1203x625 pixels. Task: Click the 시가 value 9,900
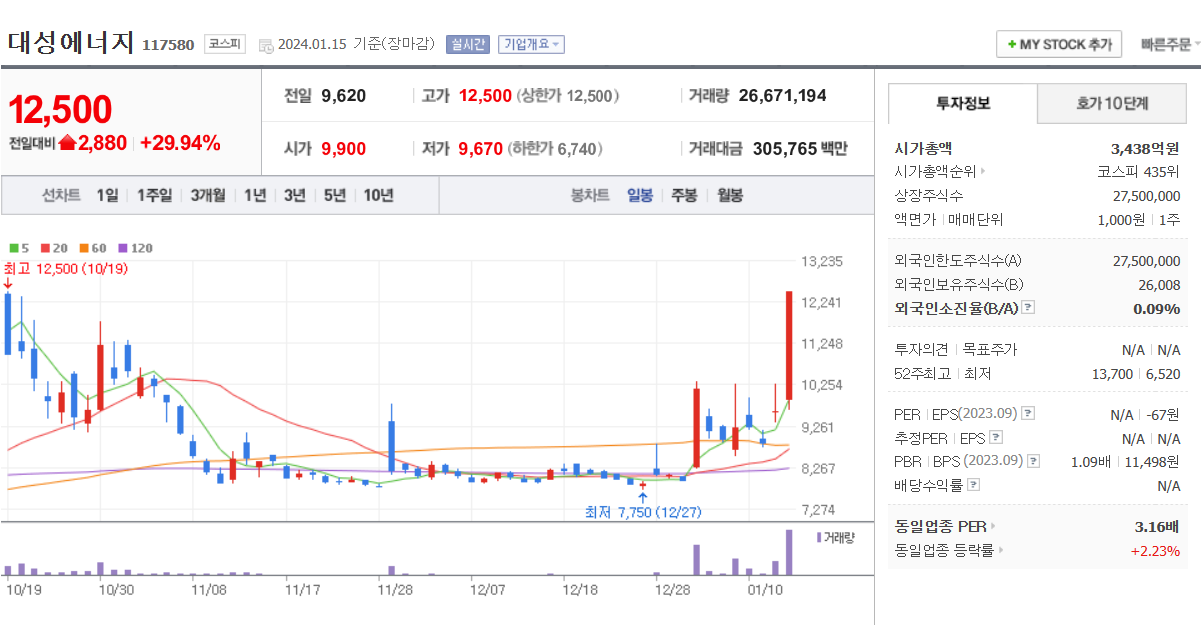[x=344, y=149]
